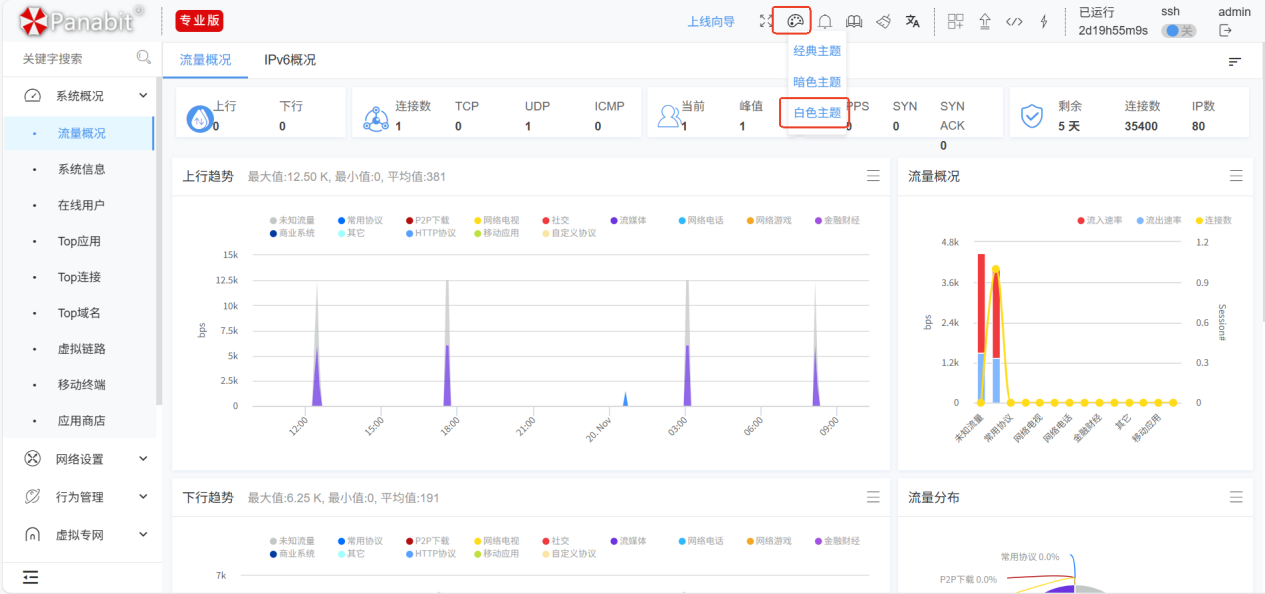The height and width of the screenshot is (594, 1265).
Task: Click the search magnifier icon in sidebar
Action: 143,59
